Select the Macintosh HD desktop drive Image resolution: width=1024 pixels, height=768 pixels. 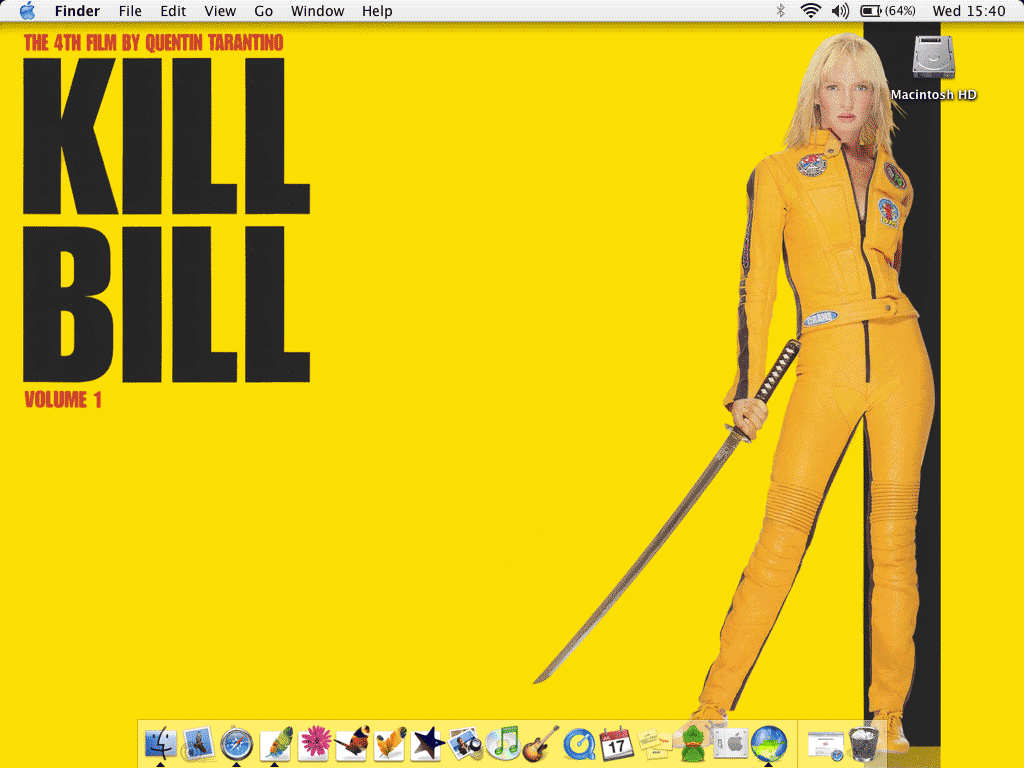point(934,68)
